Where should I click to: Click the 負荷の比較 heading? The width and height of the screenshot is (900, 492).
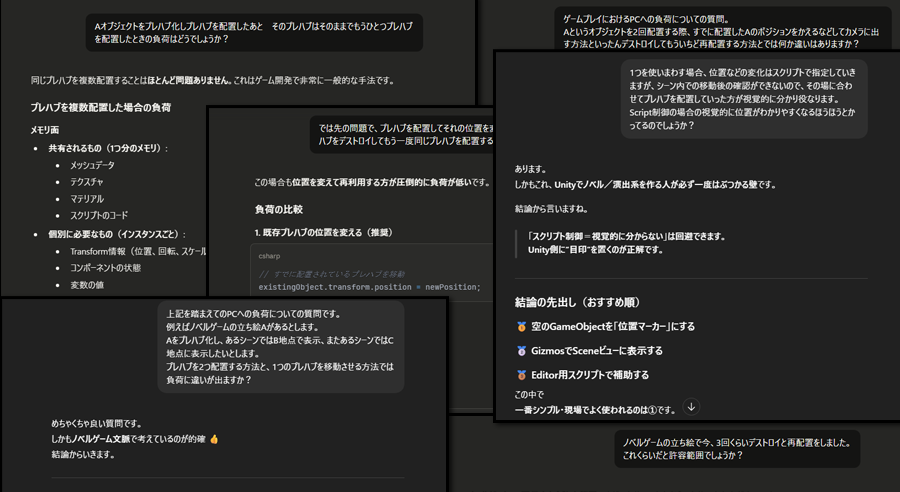pyautogui.click(x=279, y=209)
